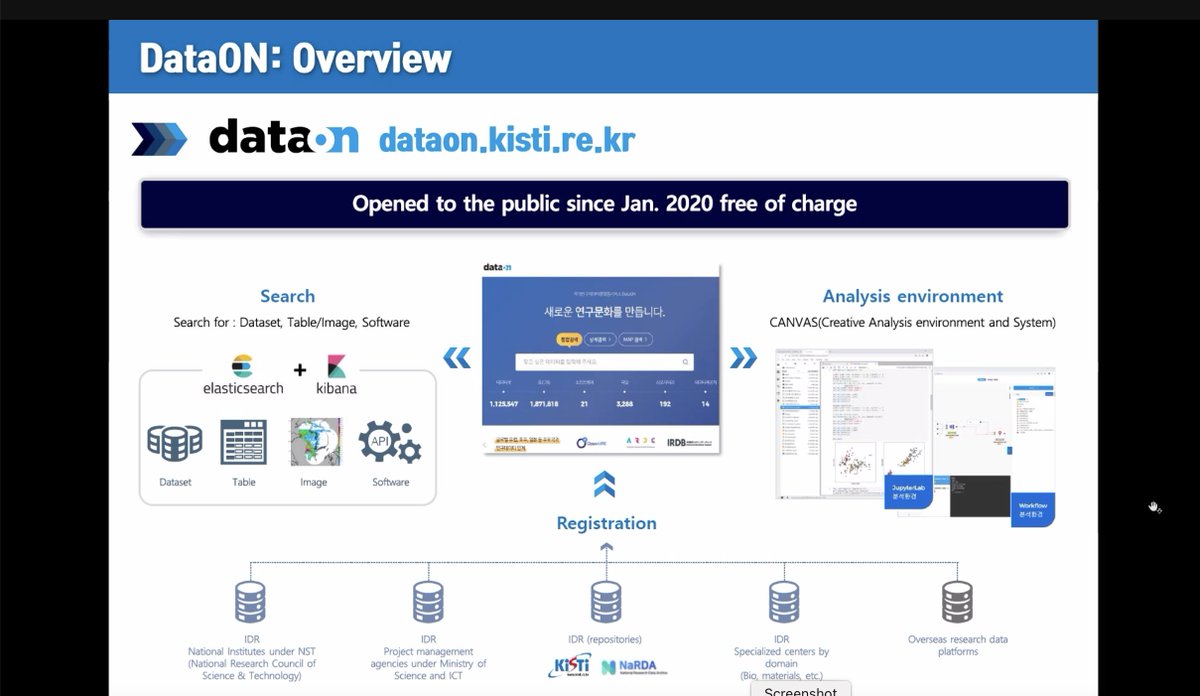The height and width of the screenshot is (696, 1200).
Task: Select the 'MAP' search tab in the website screenshot
Action: (636, 339)
